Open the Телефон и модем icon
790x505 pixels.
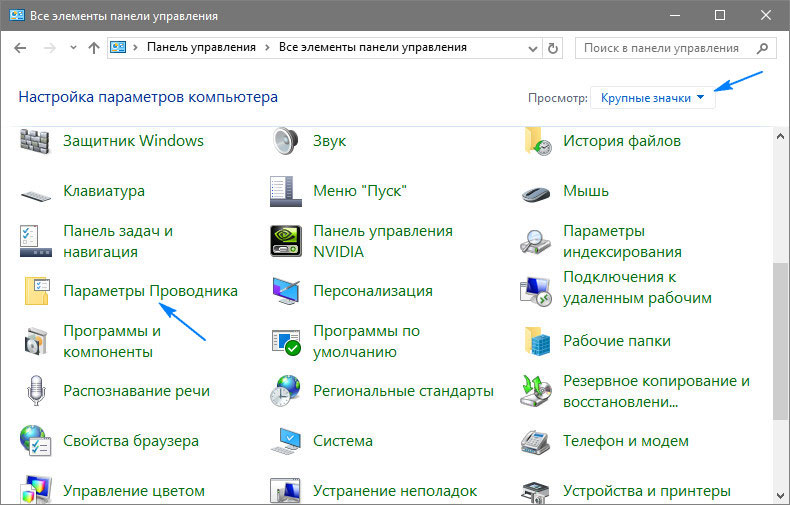click(x=536, y=441)
